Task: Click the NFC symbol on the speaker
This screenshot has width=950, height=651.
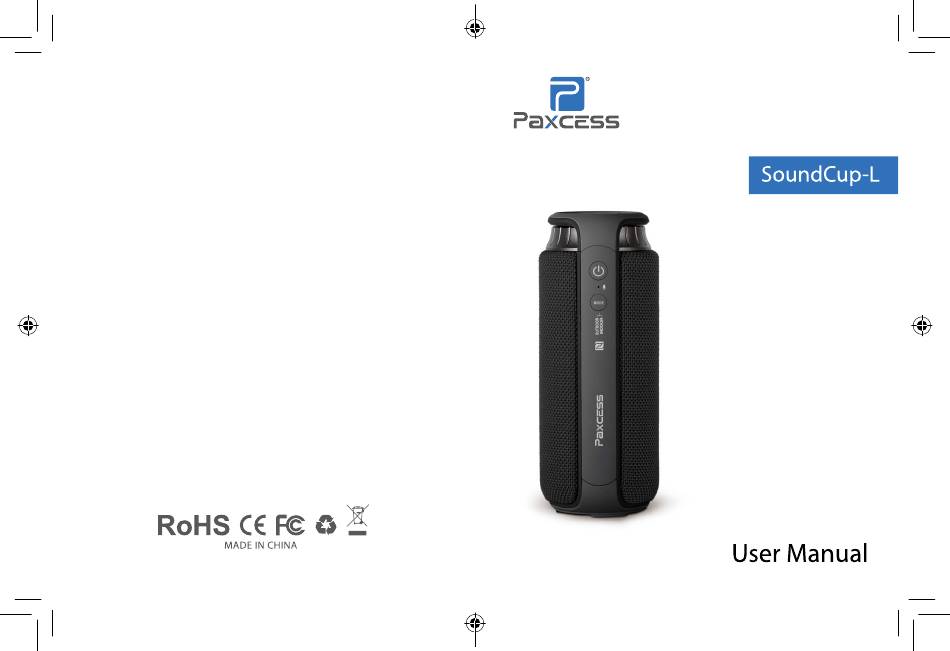Action: 599,347
